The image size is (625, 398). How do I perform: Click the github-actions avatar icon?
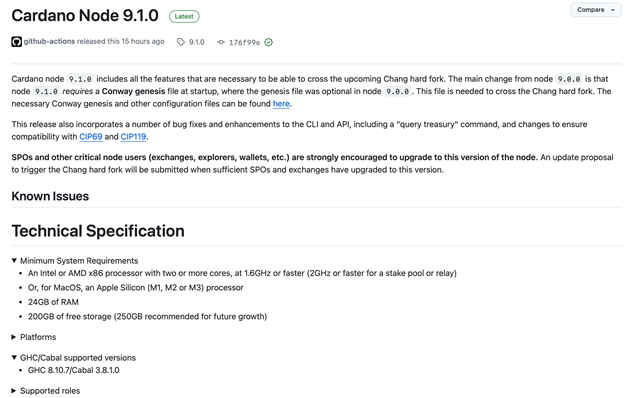click(16, 41)
